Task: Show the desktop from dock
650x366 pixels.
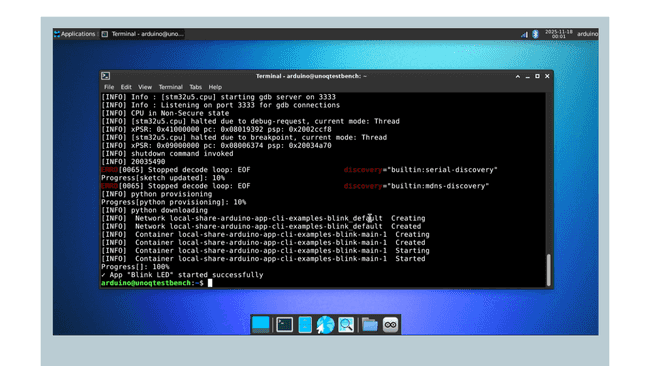Action: (260, 325)
